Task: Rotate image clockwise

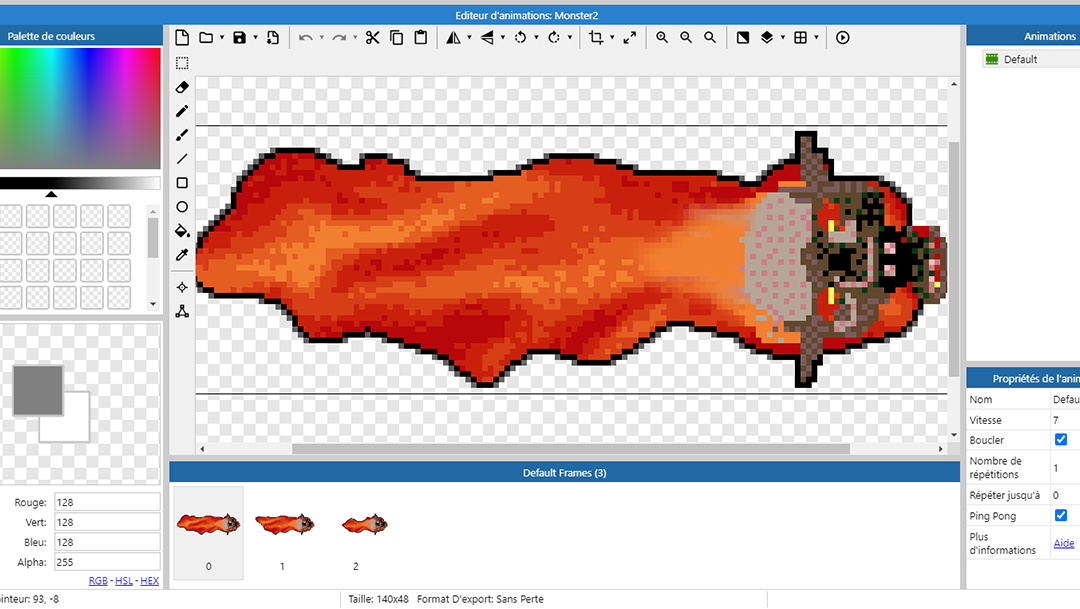Action: pos(554,37)
